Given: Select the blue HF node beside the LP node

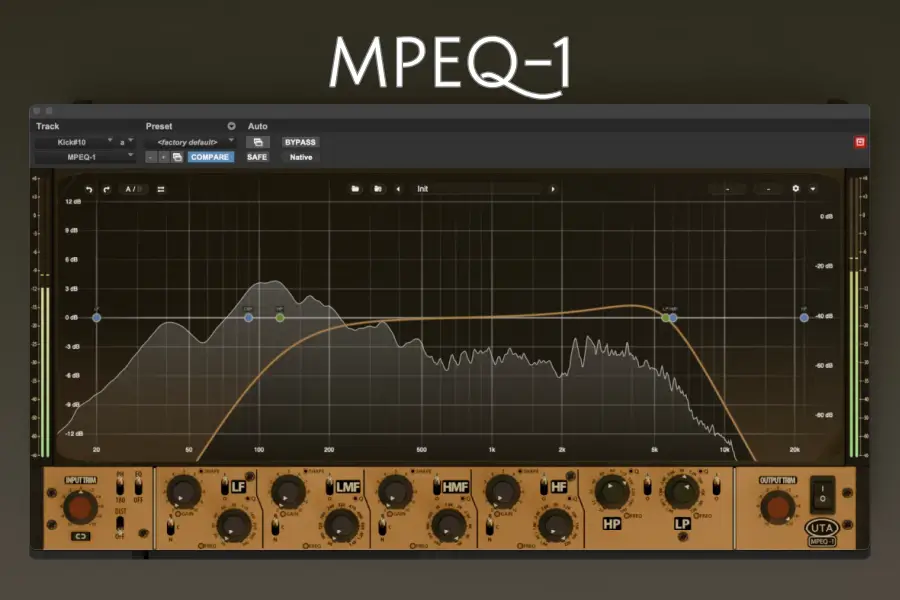Looking at the screenshot, I should pos(673,318).
